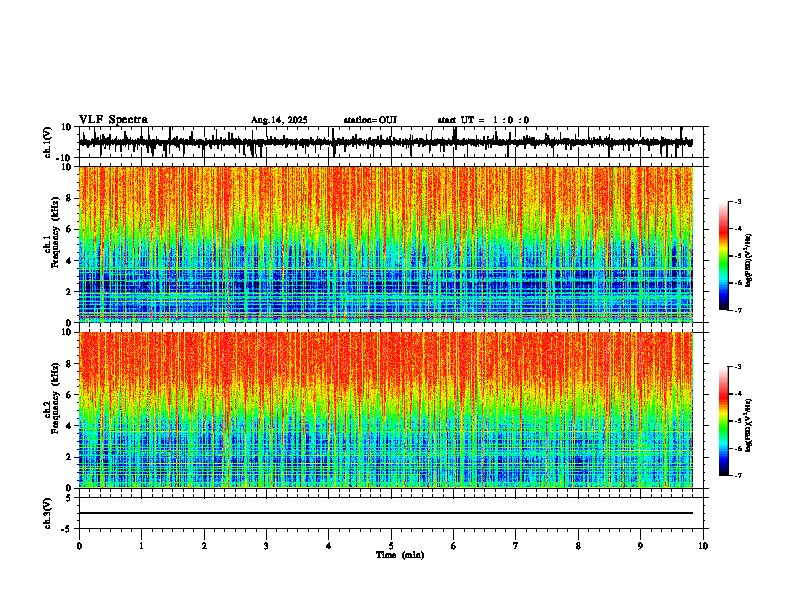
Task: Click time axis tick label "1"
Action: [x=141, y=546]
